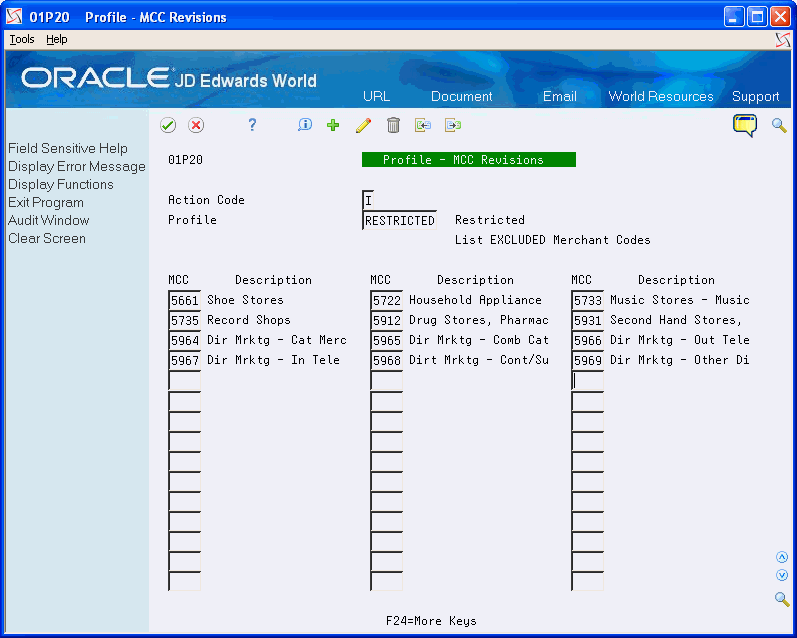This screenshot has width=797, height=638.
Task: Open the Email banner link
Action: [x=560, y=96]
